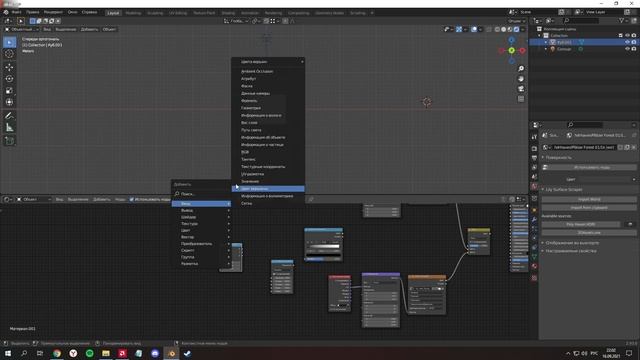Select the Rotate tool

point(9,79)
